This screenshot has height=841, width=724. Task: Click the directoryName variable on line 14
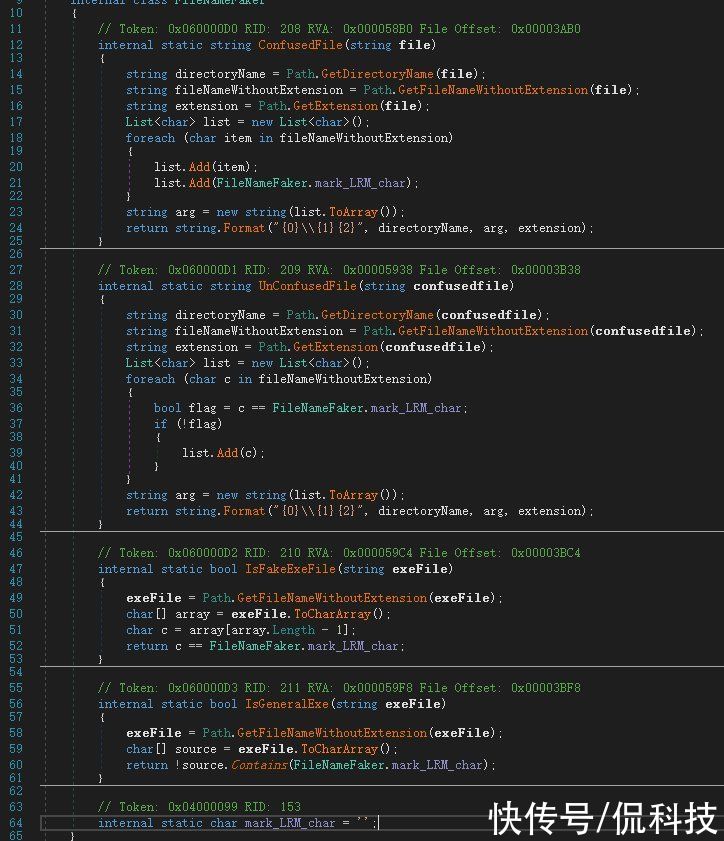point(220,73)
